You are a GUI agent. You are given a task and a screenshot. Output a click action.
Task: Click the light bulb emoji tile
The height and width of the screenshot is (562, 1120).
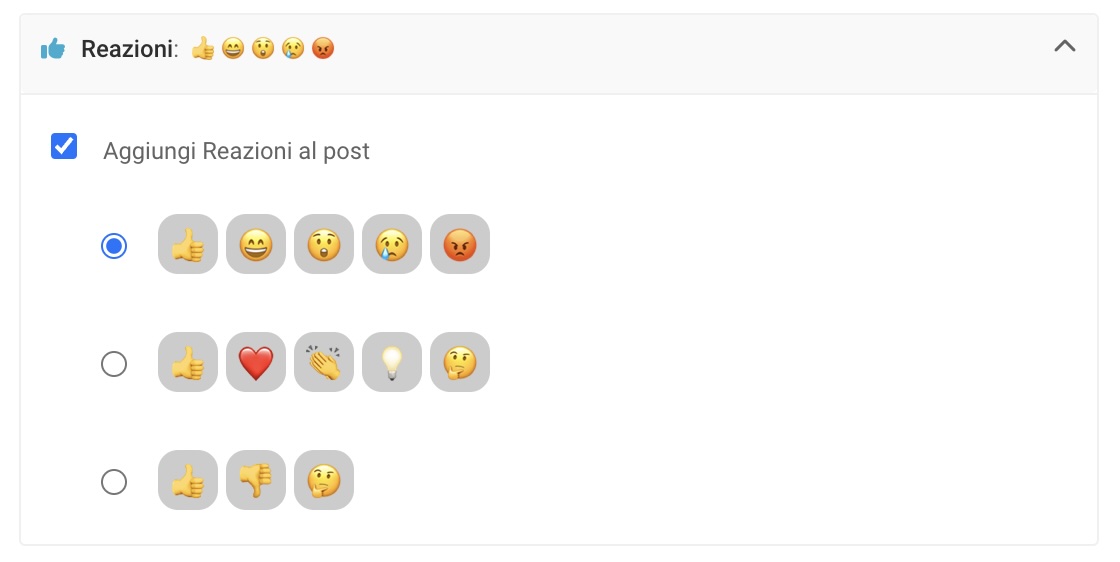point(392,362)
